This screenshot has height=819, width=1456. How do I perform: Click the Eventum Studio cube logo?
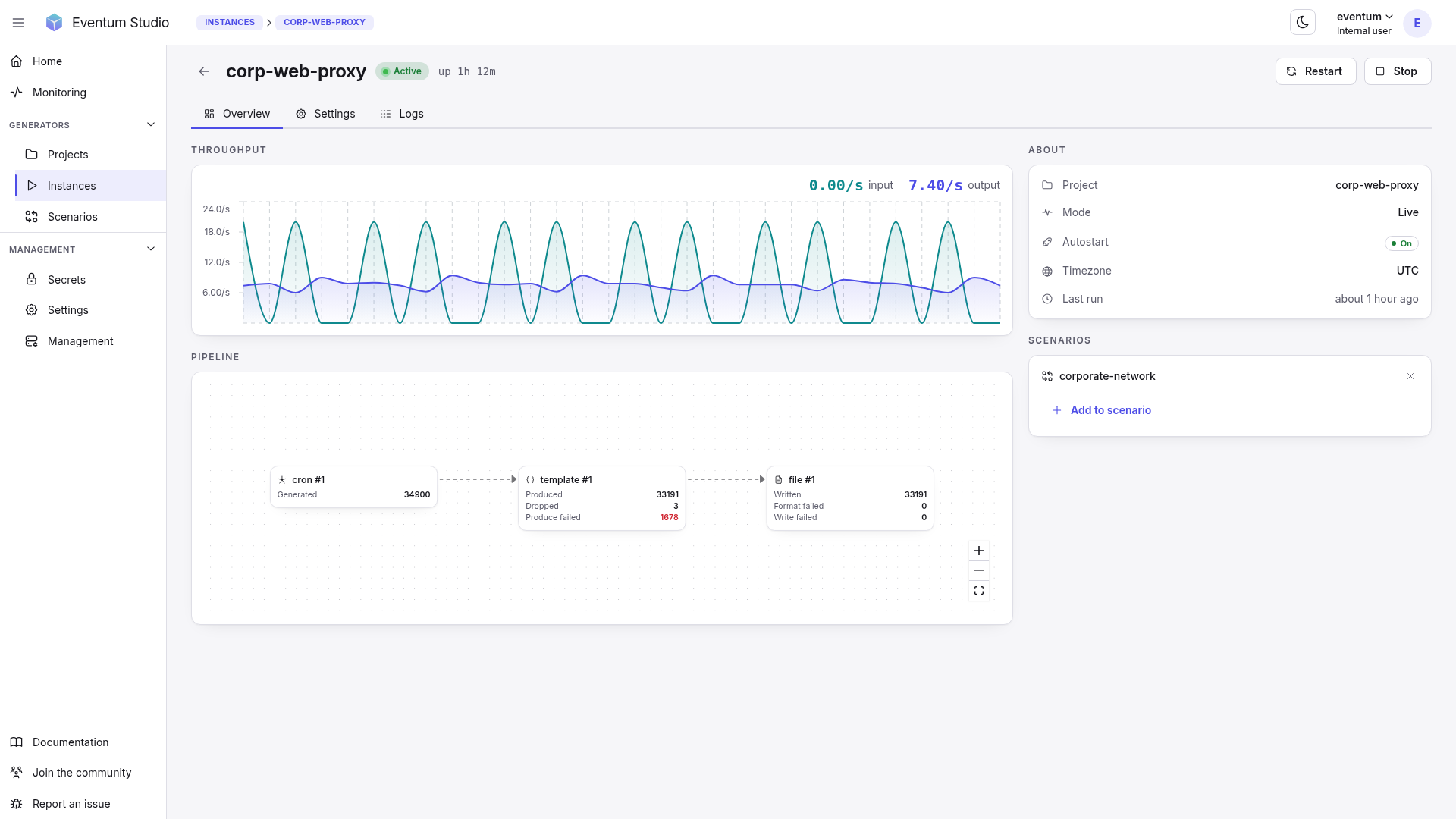(54, 23)
